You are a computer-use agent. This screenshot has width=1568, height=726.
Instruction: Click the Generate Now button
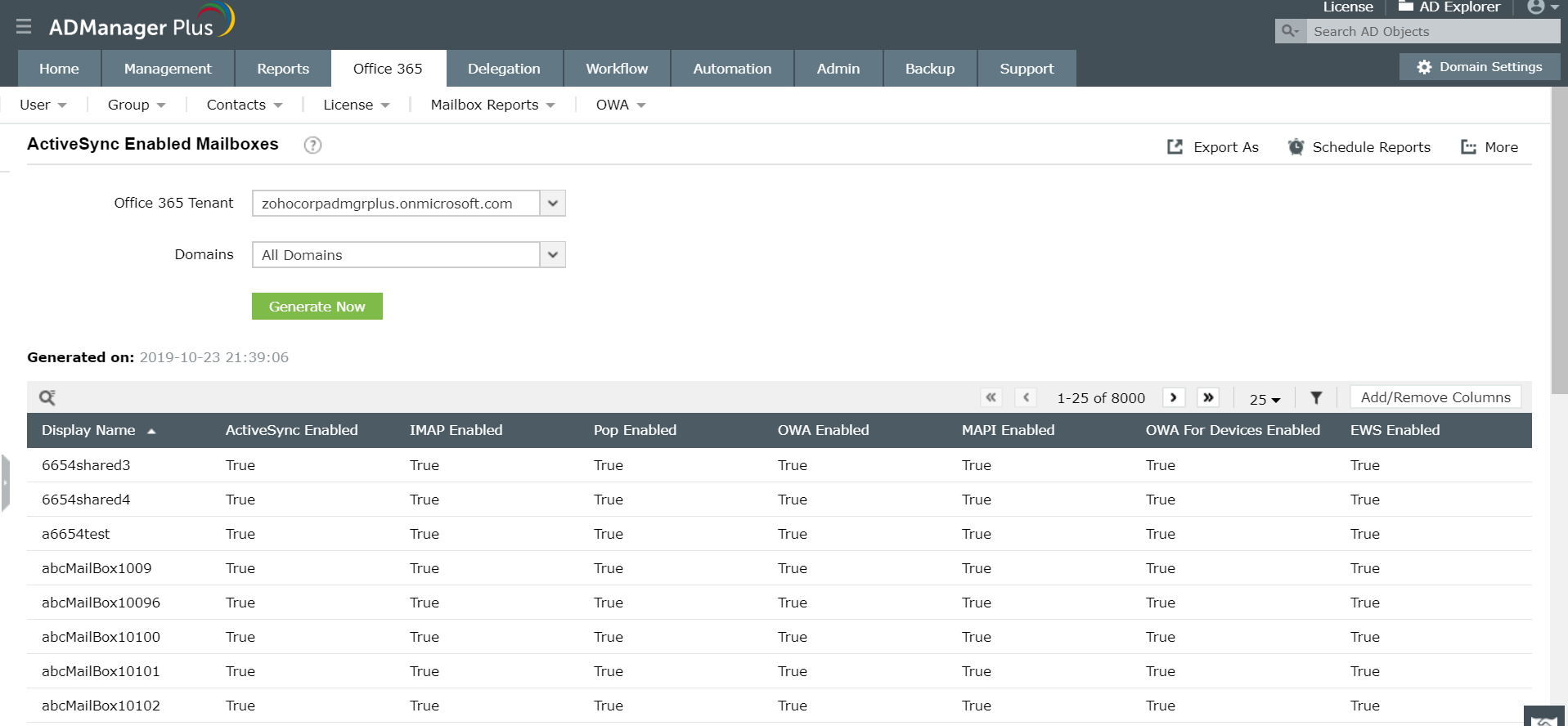point(317,307)
